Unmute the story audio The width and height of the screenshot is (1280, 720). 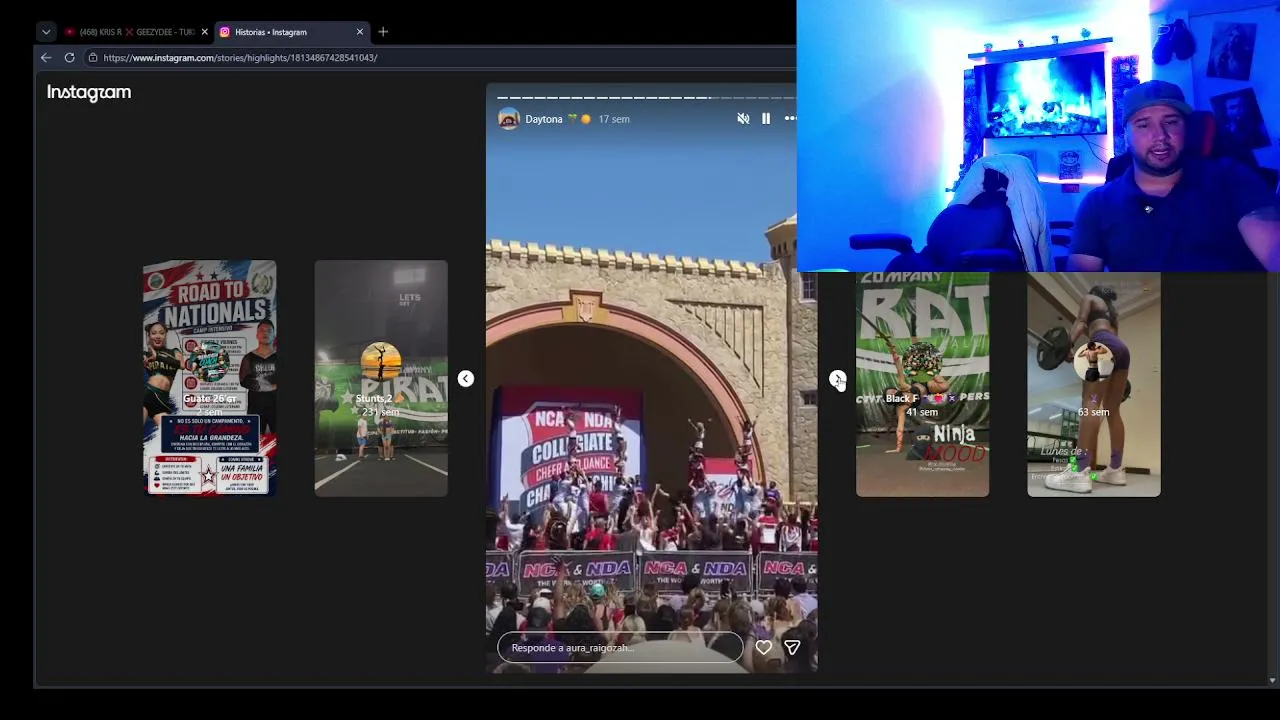pyautogui.click(x=743, y=119)
